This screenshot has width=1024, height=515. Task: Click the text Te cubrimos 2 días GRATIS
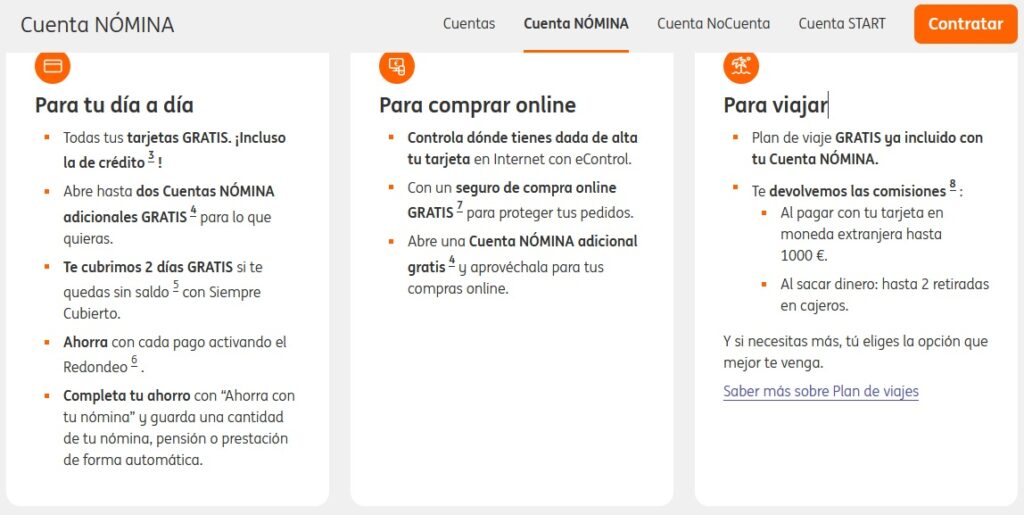click(x=148, y=267)
